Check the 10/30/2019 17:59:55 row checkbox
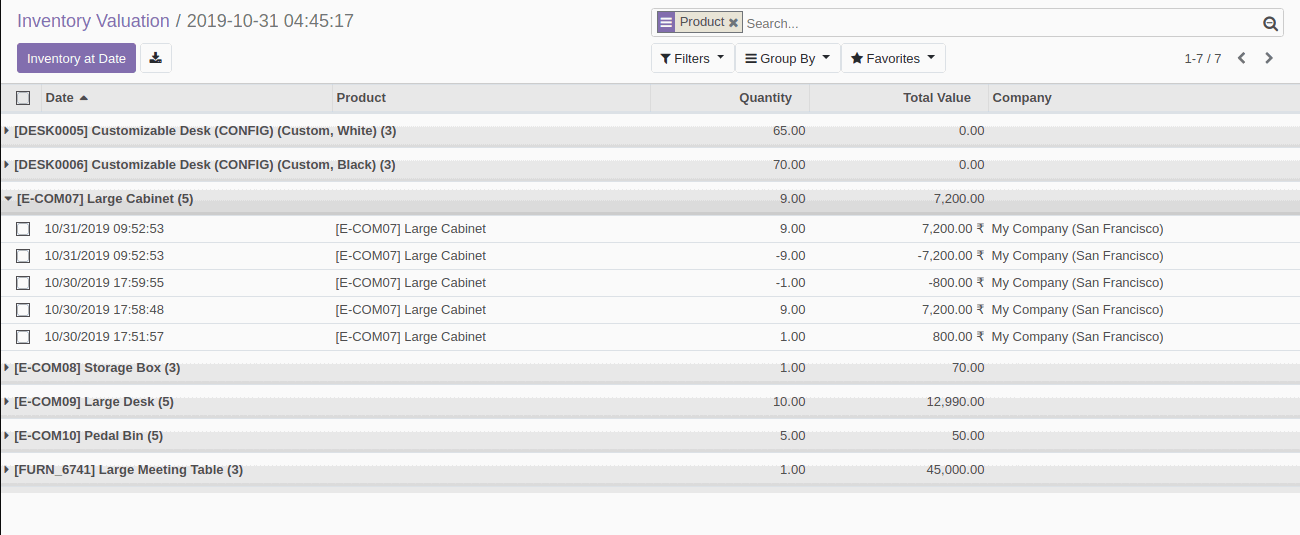This screenshot has width=1300, height=535. [x=23, y=283]
